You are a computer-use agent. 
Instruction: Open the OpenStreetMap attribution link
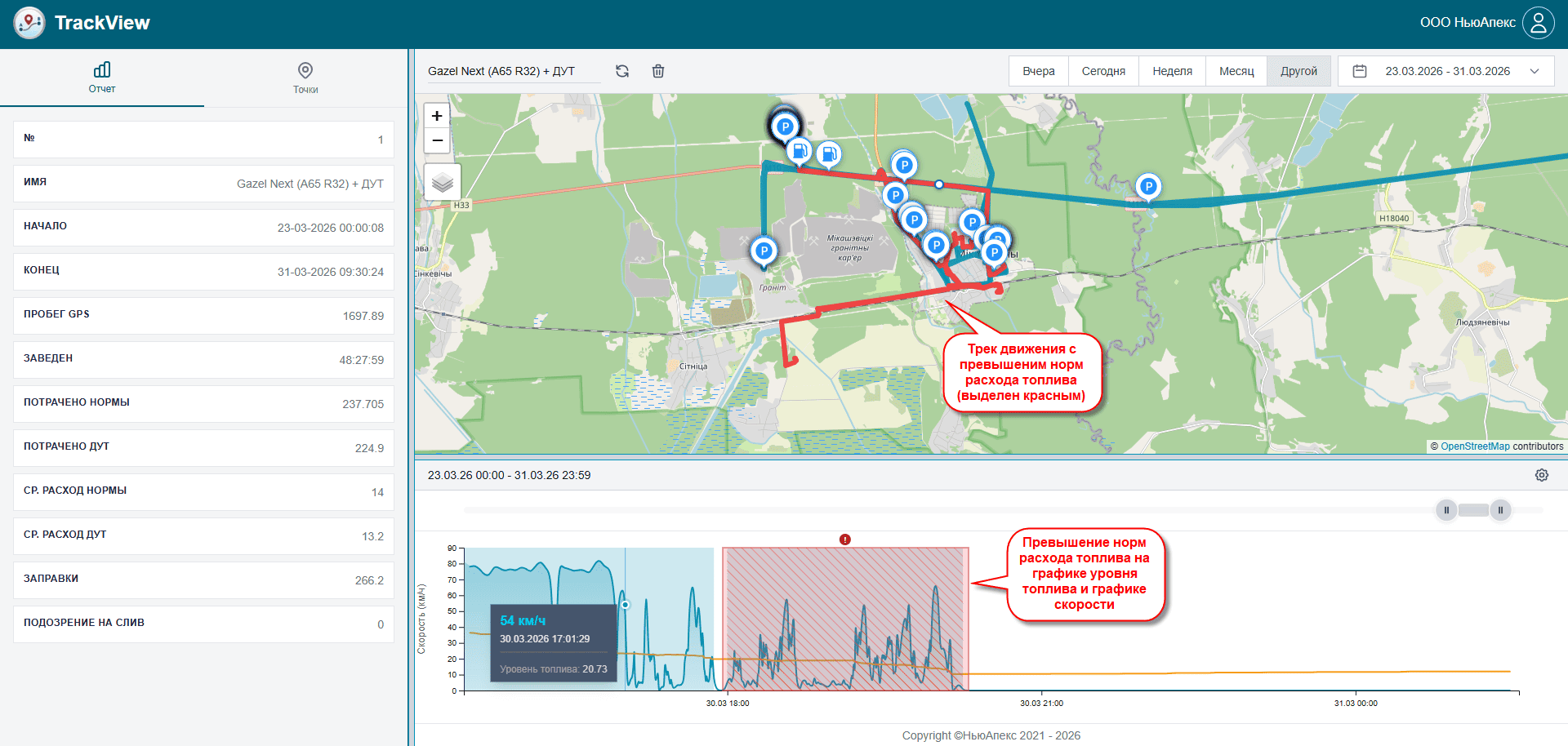pyautogui.click(x=1475, y=446)
